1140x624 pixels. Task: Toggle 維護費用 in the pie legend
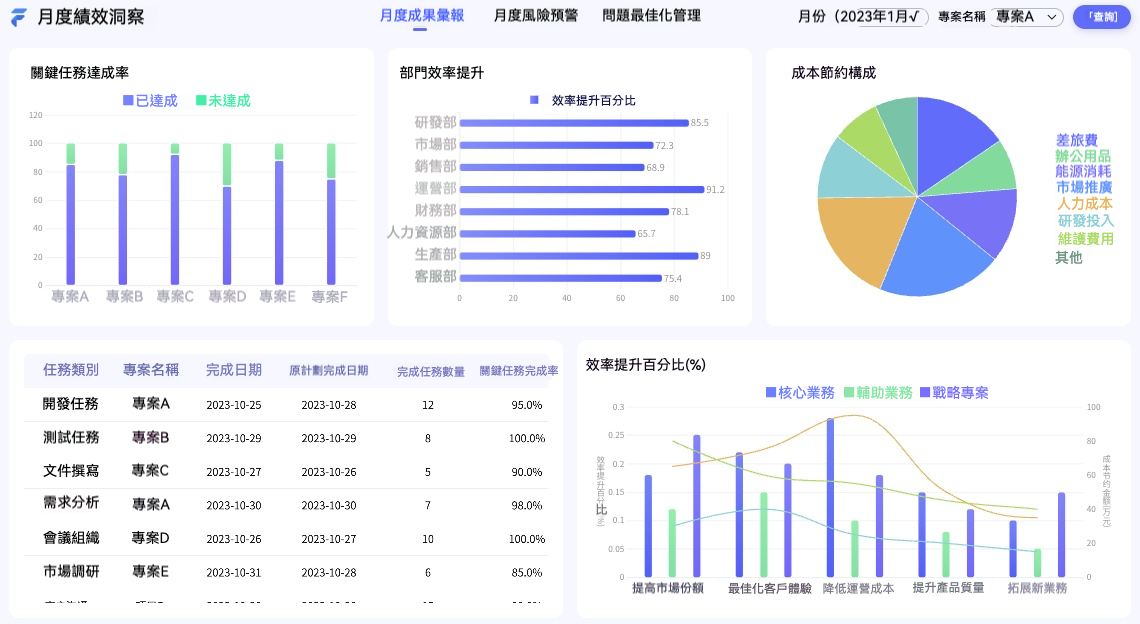[1085, 239]
